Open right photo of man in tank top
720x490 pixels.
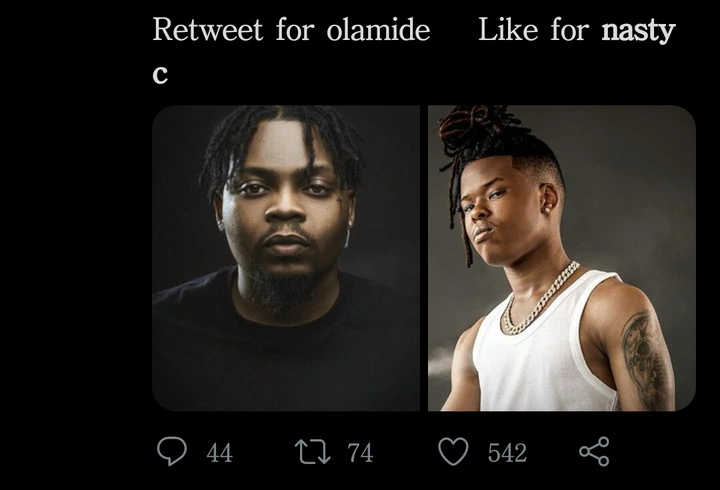pos(562,258)
